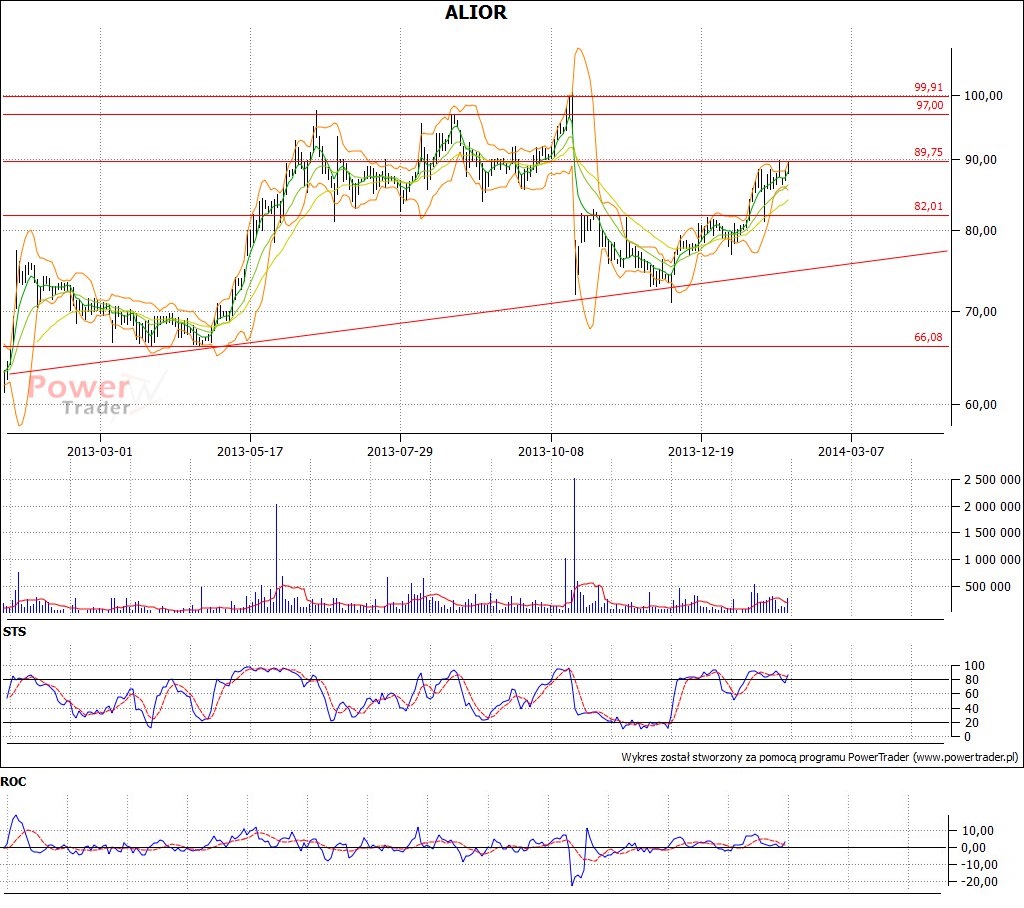Viewport: 1024px width, 908px height.
Task: Click the STS axis value 80
Action: click(971, 679)
